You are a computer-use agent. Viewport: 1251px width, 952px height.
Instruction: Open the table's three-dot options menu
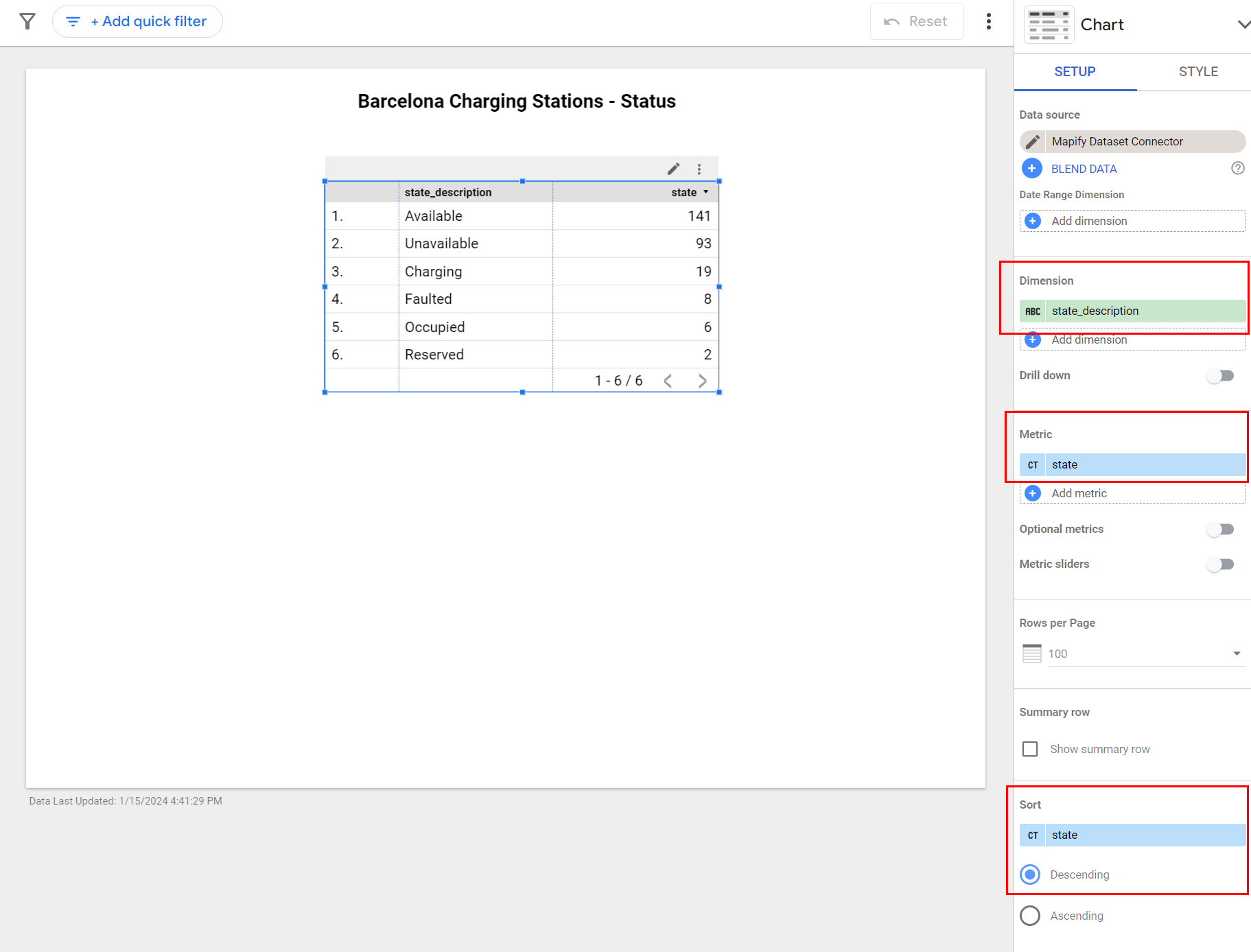[x=699, y=169]
